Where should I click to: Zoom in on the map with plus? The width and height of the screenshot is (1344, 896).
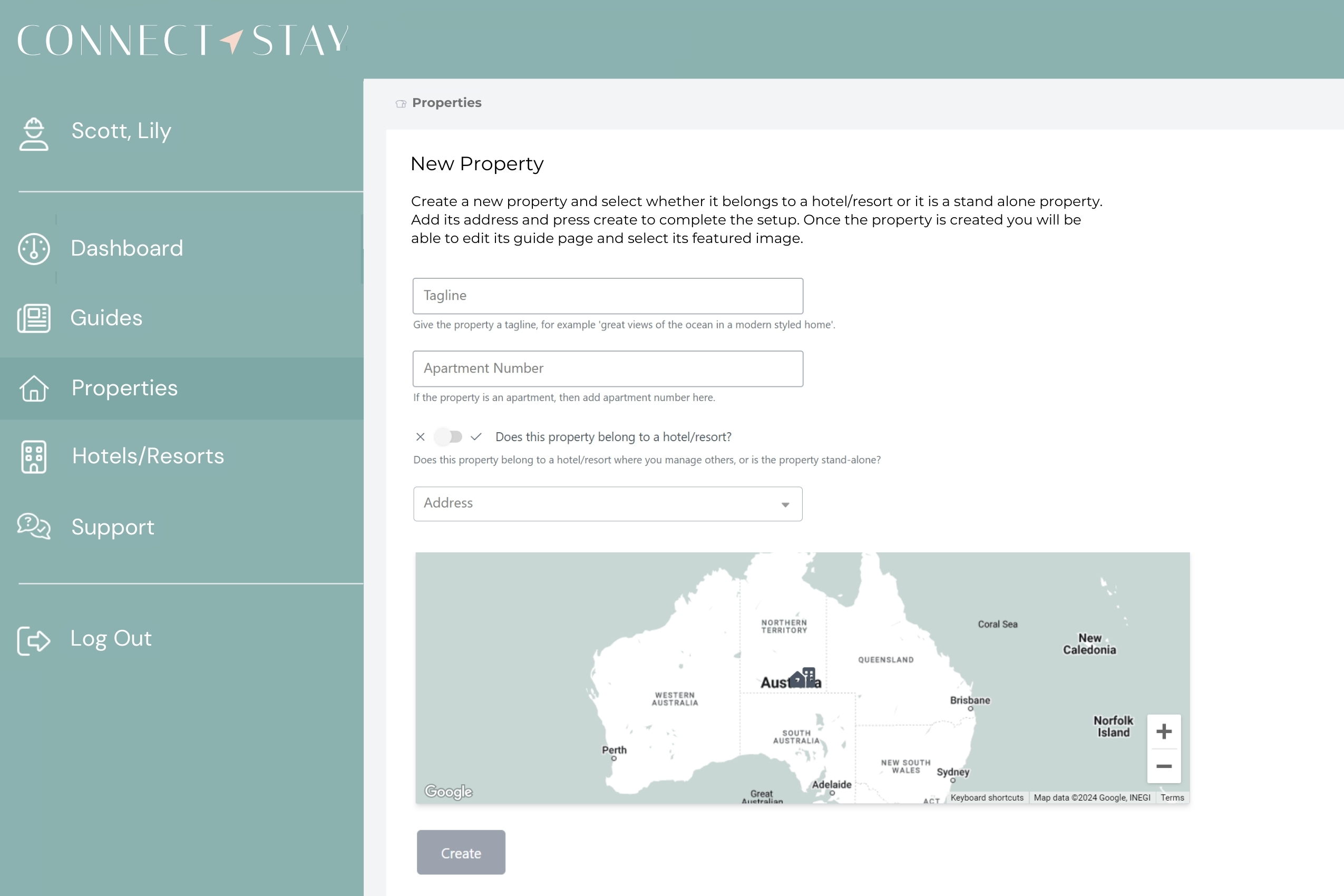[1164, 732]
